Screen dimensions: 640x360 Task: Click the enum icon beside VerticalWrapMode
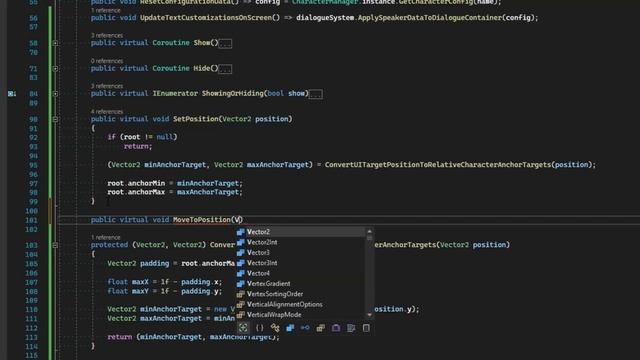[x=241, y=315]
